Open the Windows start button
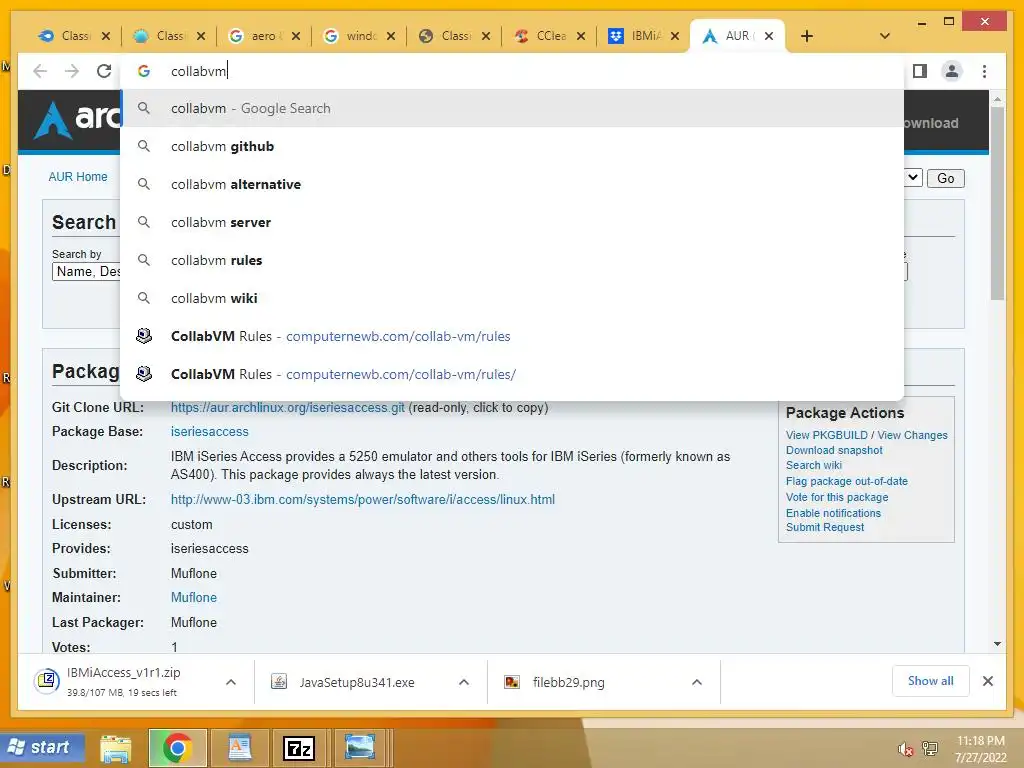Image resolution: width=1024 pixels, height=768 pixels. 43,747
